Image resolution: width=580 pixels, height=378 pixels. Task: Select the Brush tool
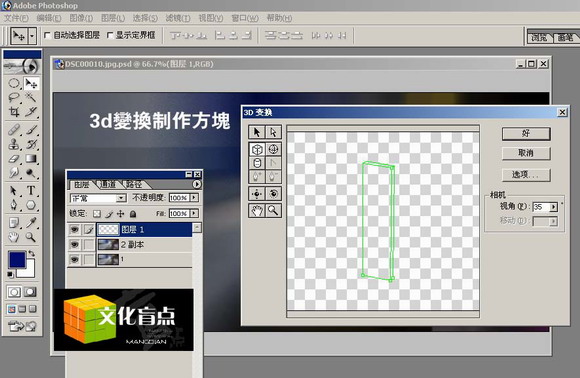point(31,130)
